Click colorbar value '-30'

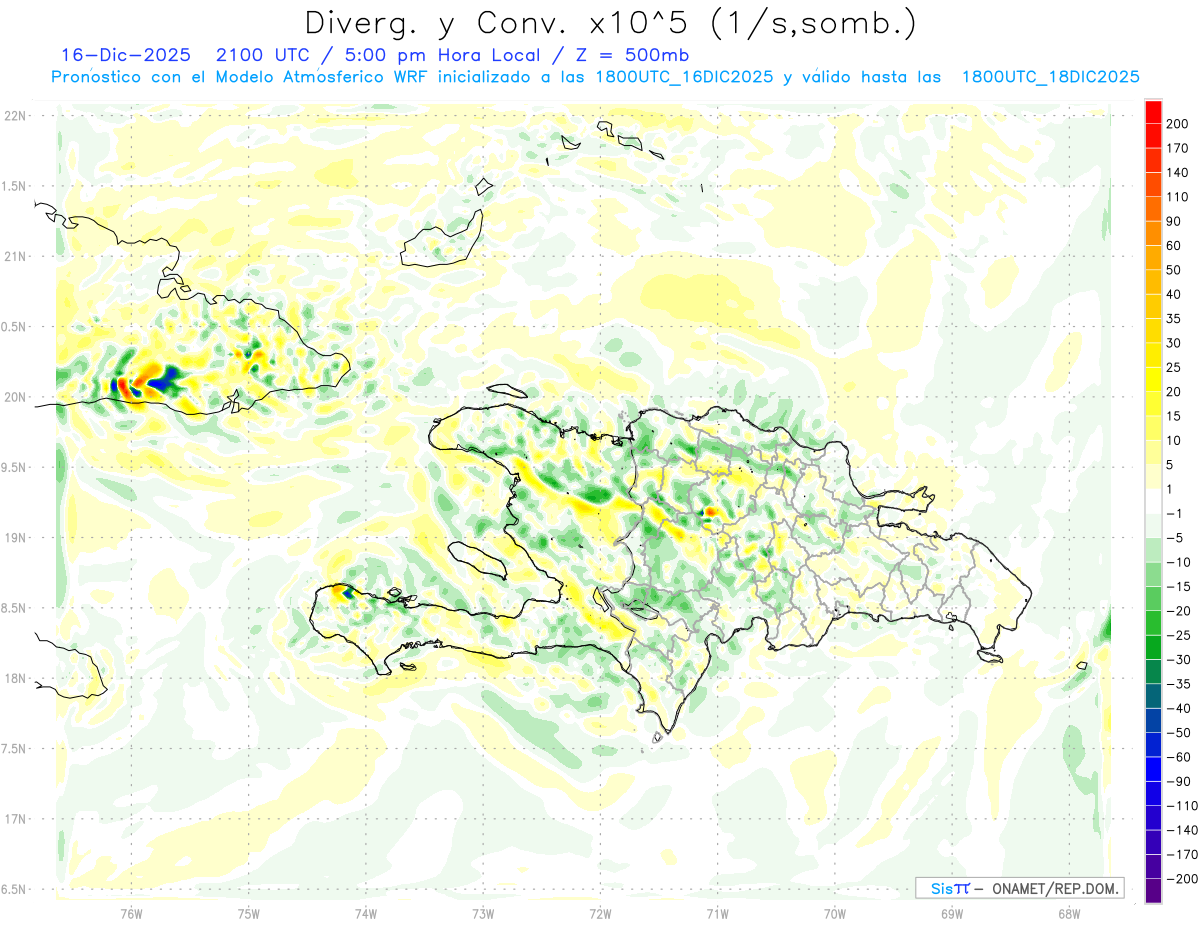[1179, 660]
